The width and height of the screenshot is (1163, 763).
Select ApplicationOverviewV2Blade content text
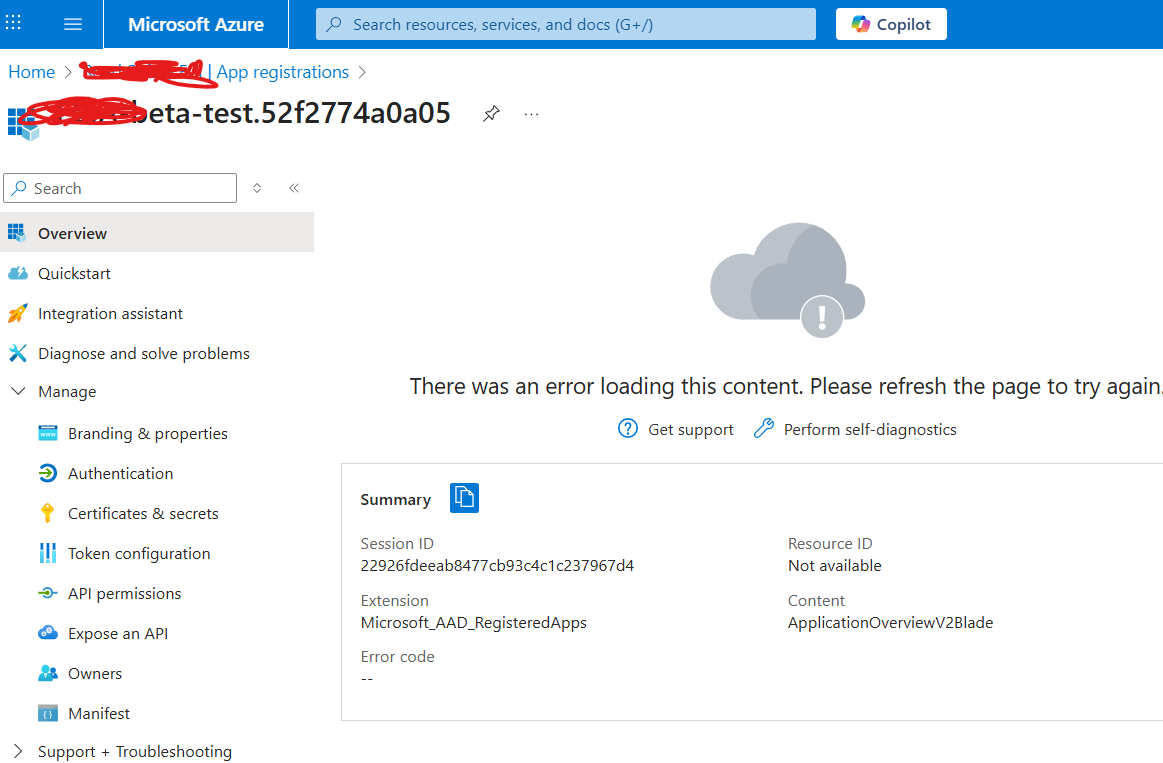coord(890,623)
